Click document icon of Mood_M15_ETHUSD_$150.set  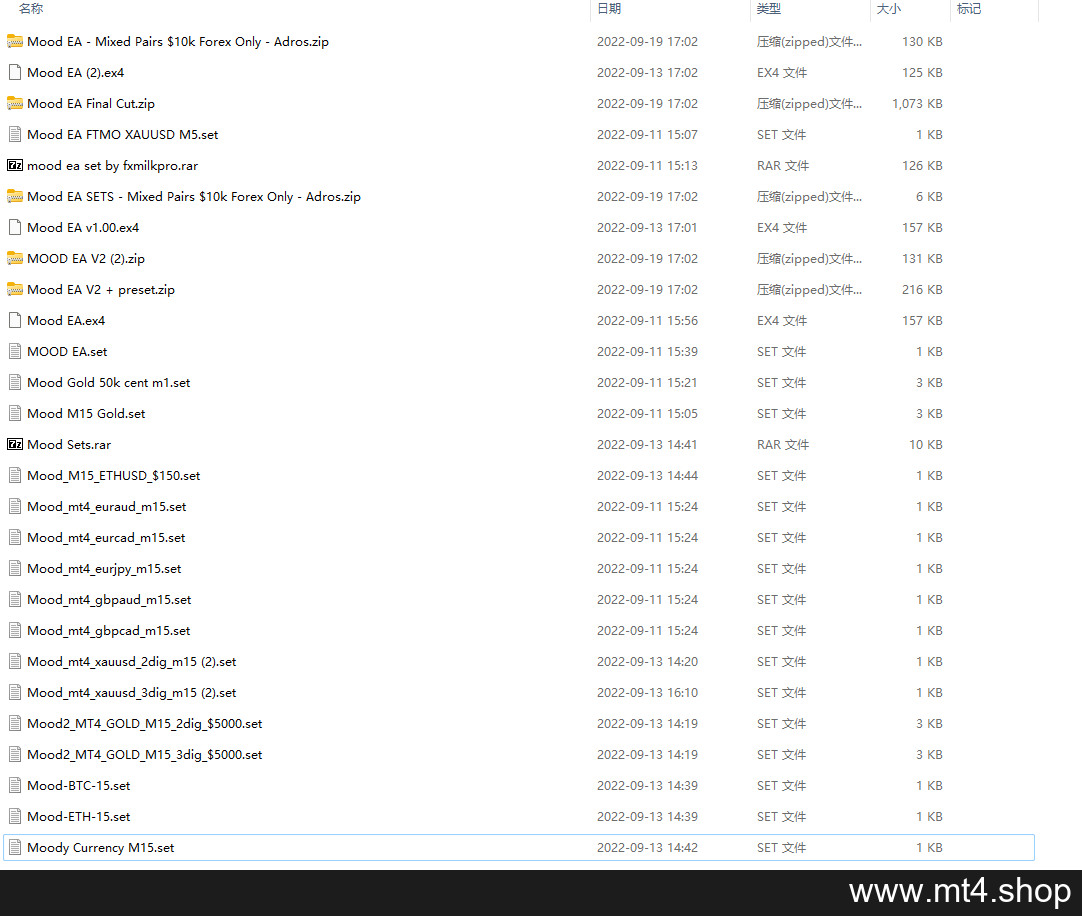pos(14,476)
